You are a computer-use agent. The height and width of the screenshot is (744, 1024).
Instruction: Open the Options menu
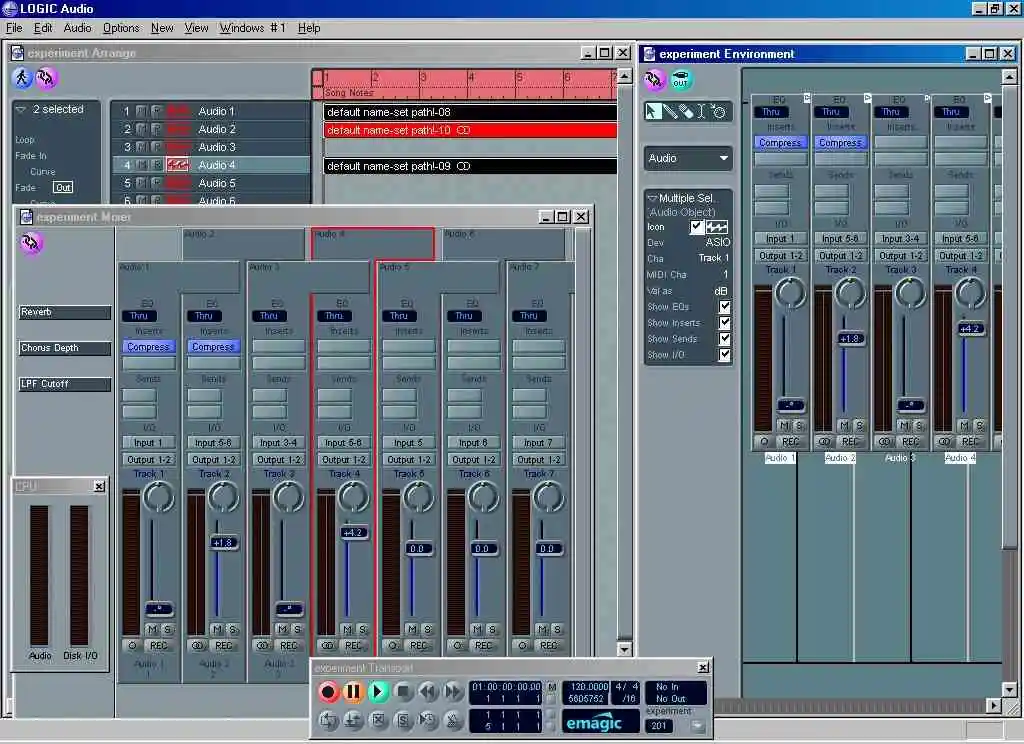[121, 28]
